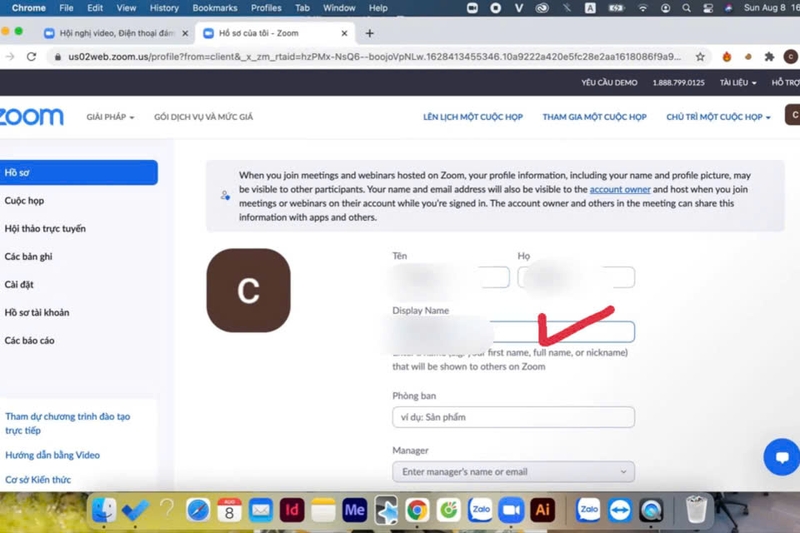Open the Manager name or email dropdown
This screenshot has width=800, height=533.
point(513,472)
